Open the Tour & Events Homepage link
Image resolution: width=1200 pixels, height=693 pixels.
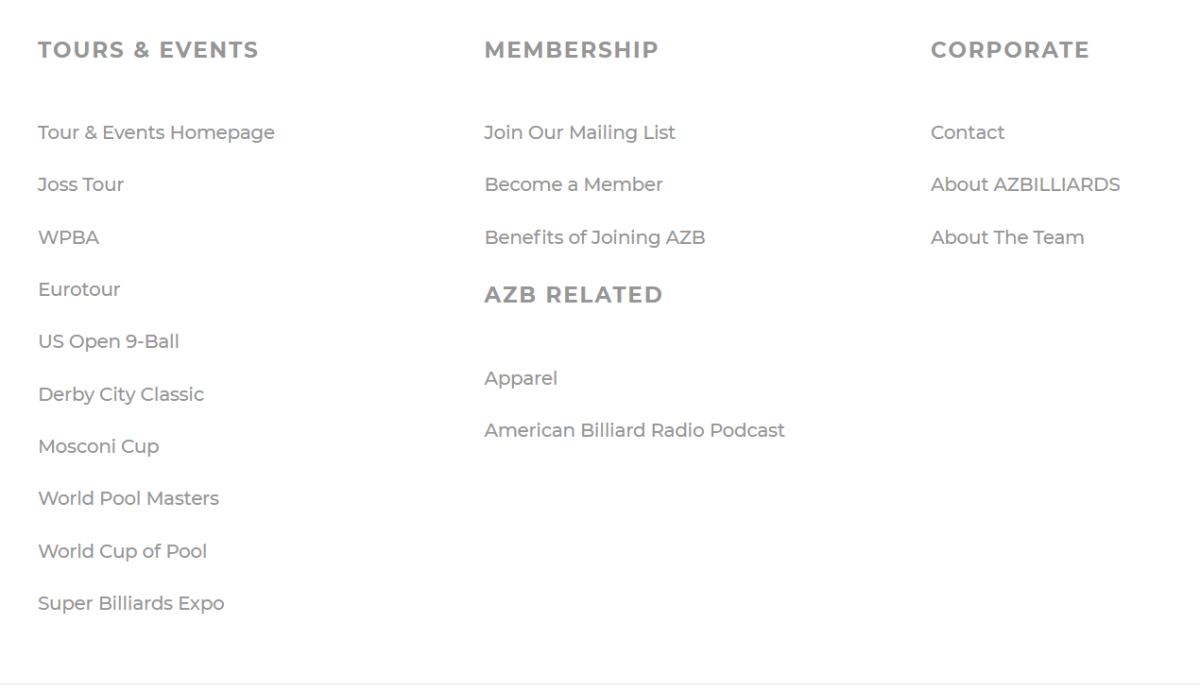click(156, 131)
